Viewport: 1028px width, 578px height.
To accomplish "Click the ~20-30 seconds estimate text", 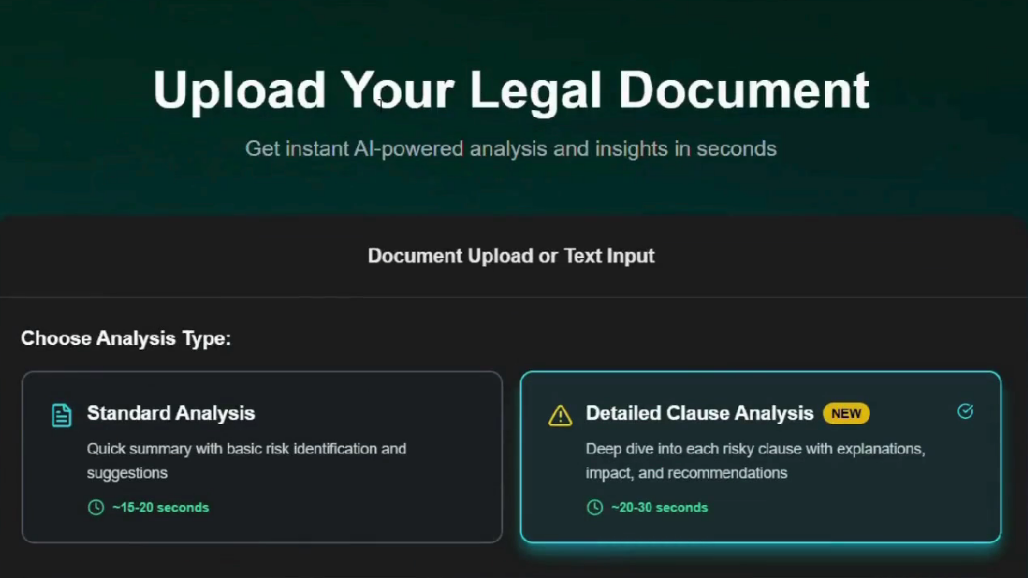I will point(660,507).
